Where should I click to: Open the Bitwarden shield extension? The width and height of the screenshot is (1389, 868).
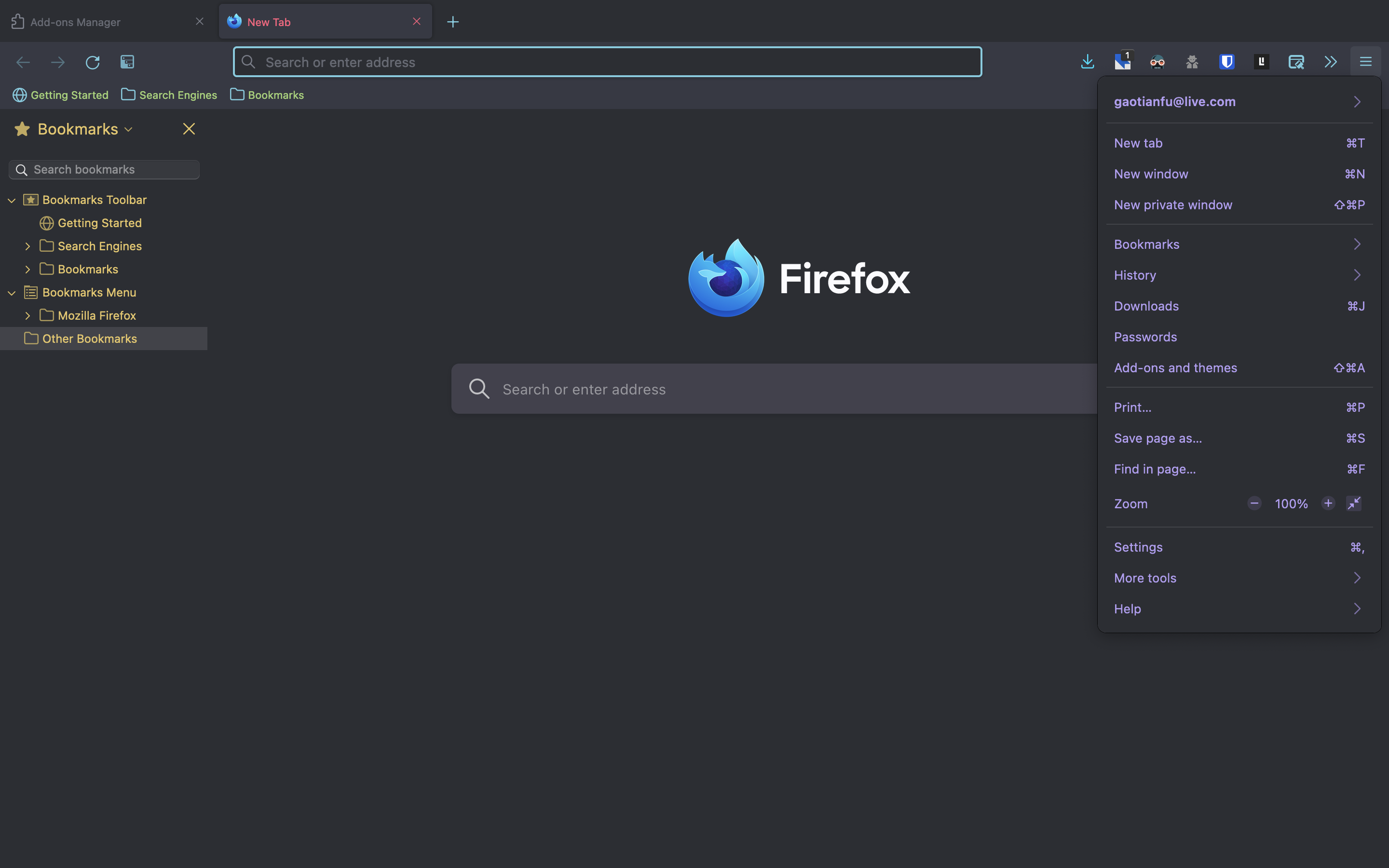[1227, 62]
